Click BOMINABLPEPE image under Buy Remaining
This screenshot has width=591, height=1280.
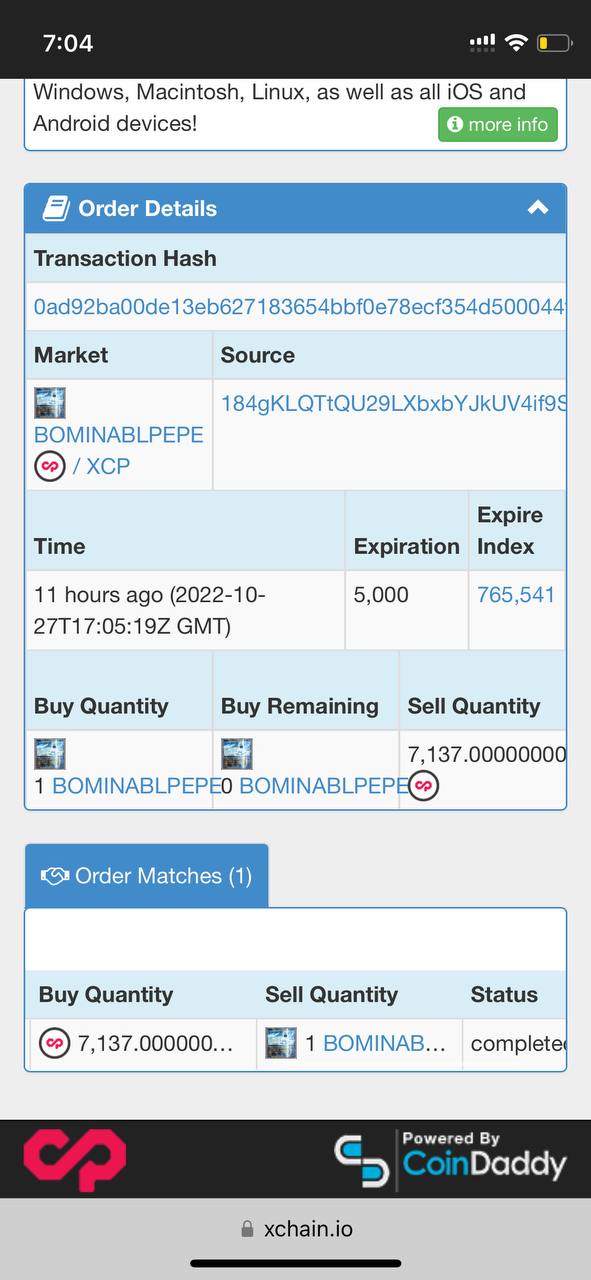pyautogui.click(x=237, y=754)
